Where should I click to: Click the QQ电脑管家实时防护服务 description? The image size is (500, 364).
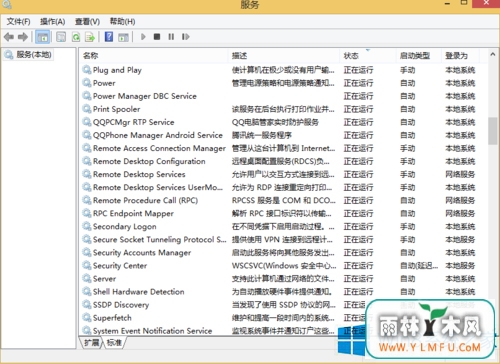click(x=275, y=122)
